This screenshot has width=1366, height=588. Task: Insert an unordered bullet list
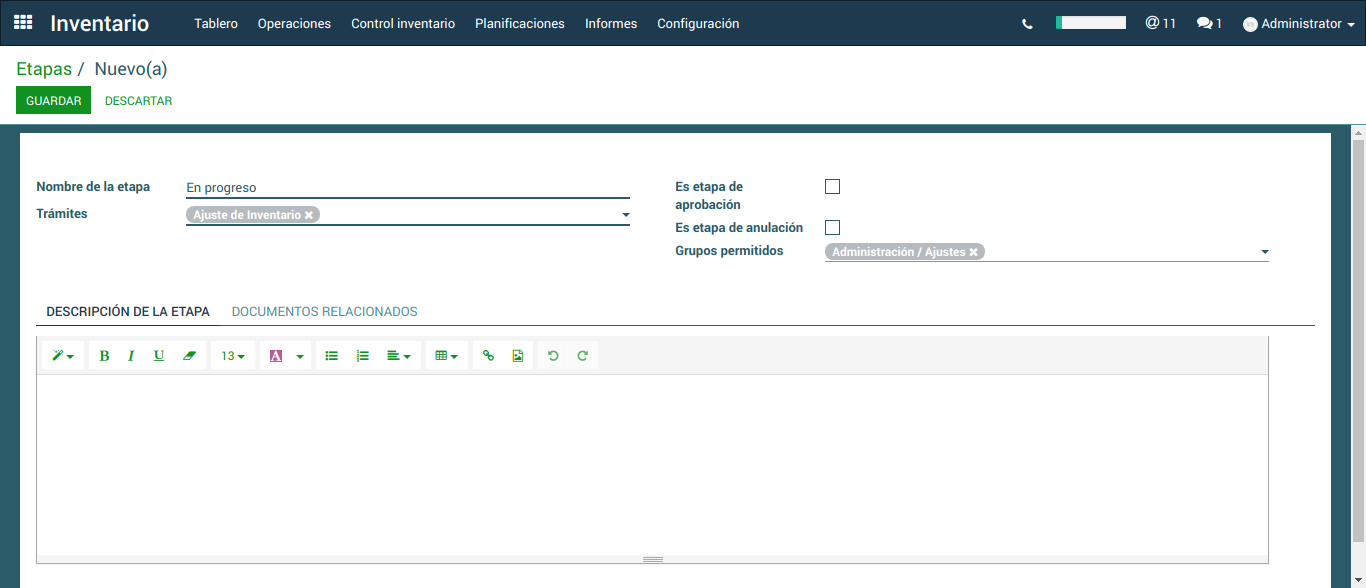[332, 356]
